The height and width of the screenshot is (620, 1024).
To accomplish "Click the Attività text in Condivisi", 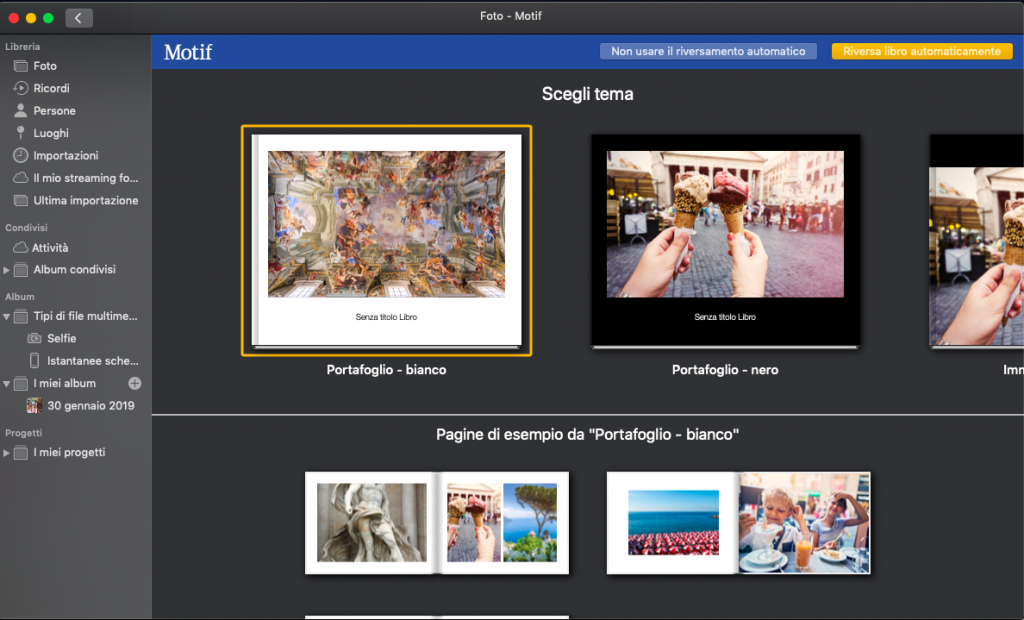I will click(50, 248).
